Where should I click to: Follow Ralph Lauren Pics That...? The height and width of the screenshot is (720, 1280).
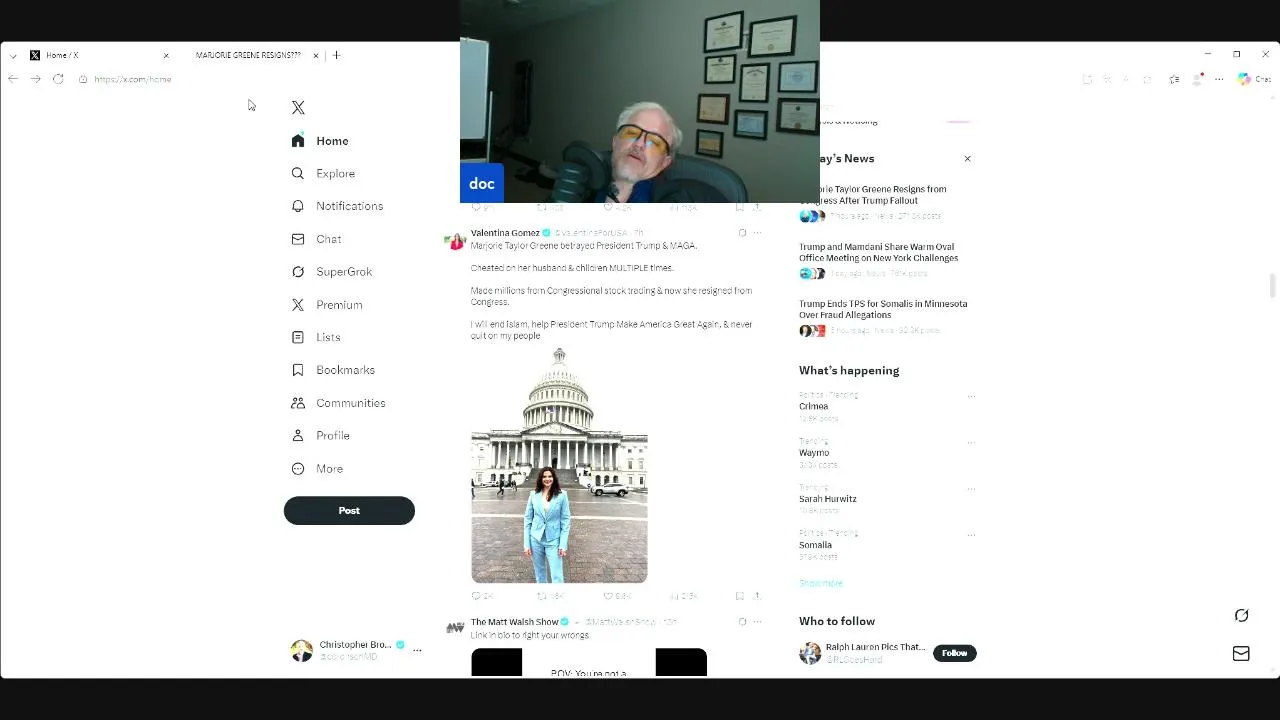[954, 653]
